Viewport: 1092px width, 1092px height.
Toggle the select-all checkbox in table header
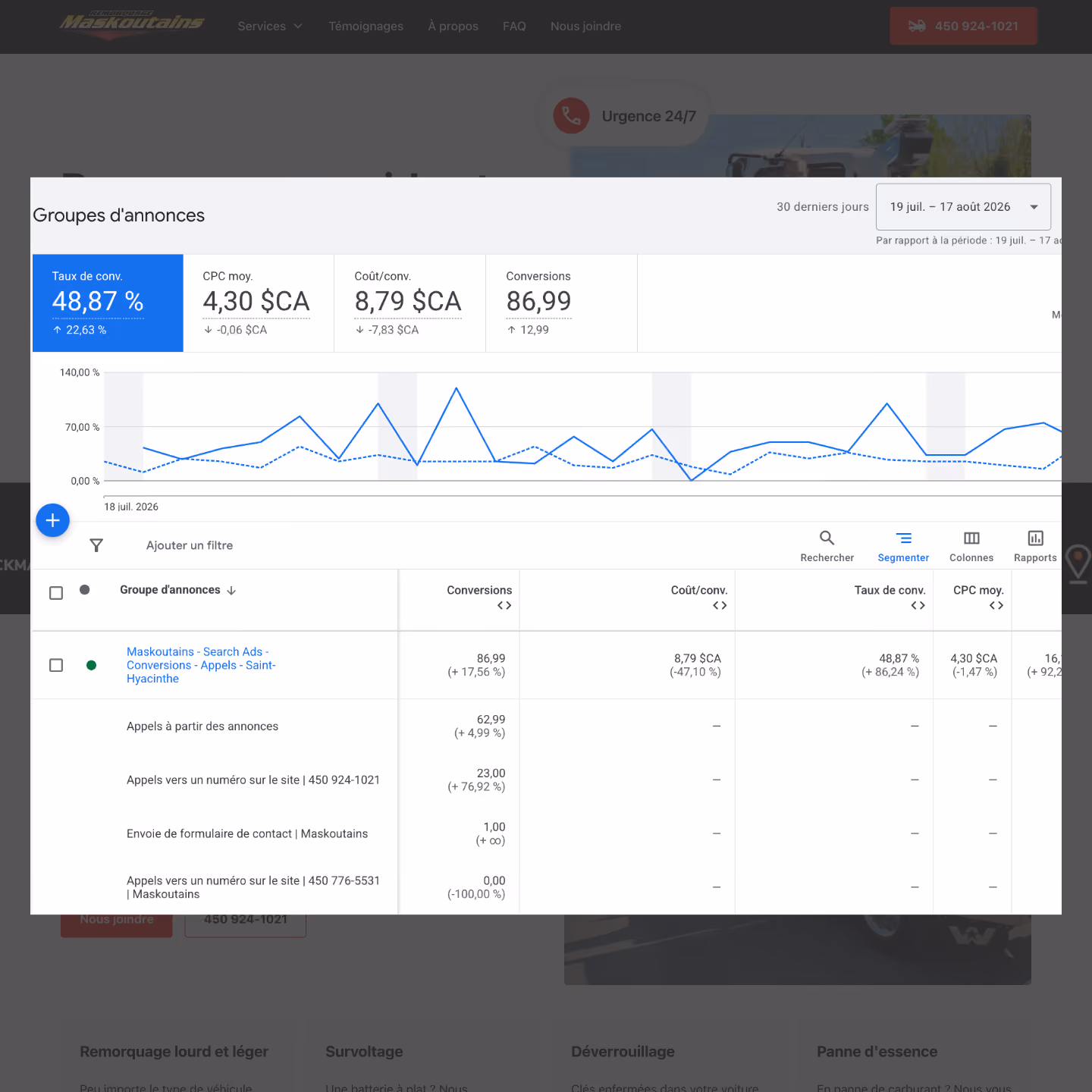[56, 592]
